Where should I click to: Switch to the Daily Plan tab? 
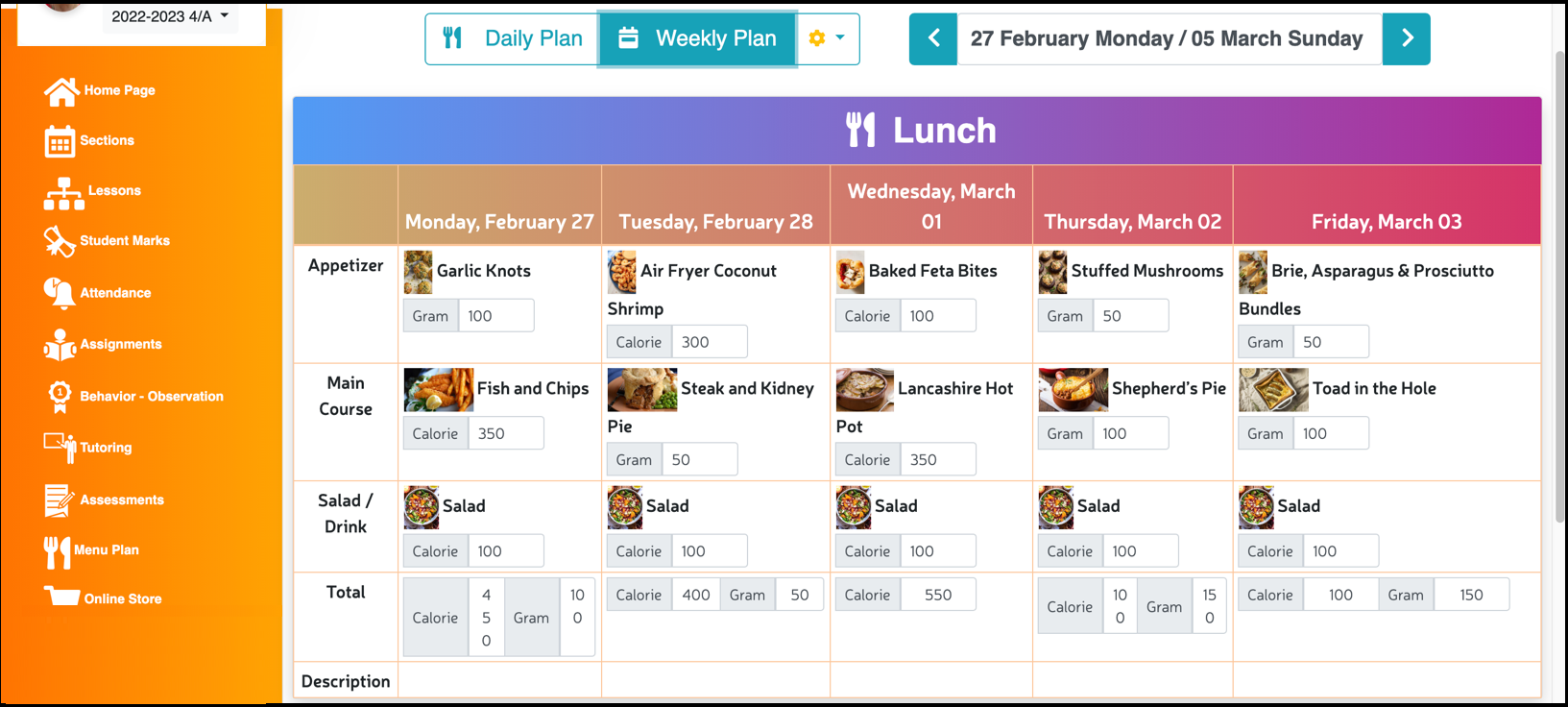click(x=512, y=38)
